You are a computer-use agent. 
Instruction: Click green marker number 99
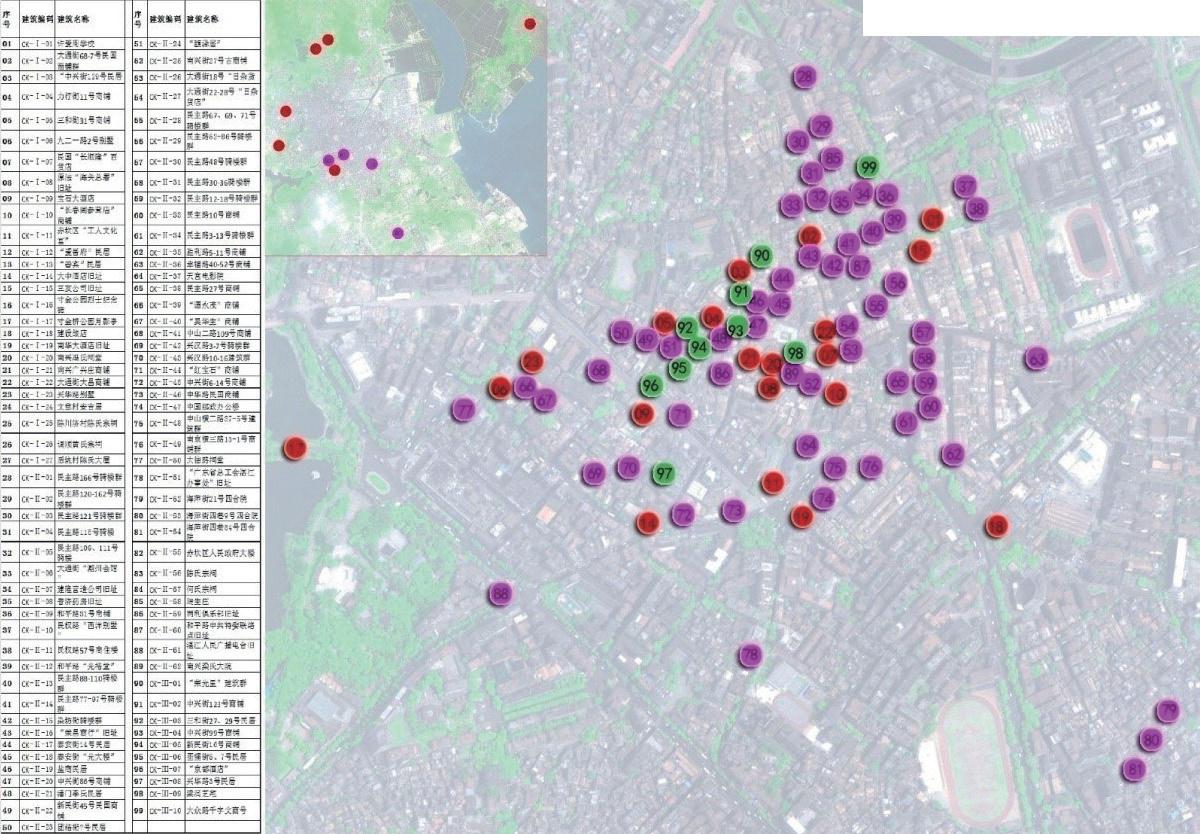coord(868,167)
